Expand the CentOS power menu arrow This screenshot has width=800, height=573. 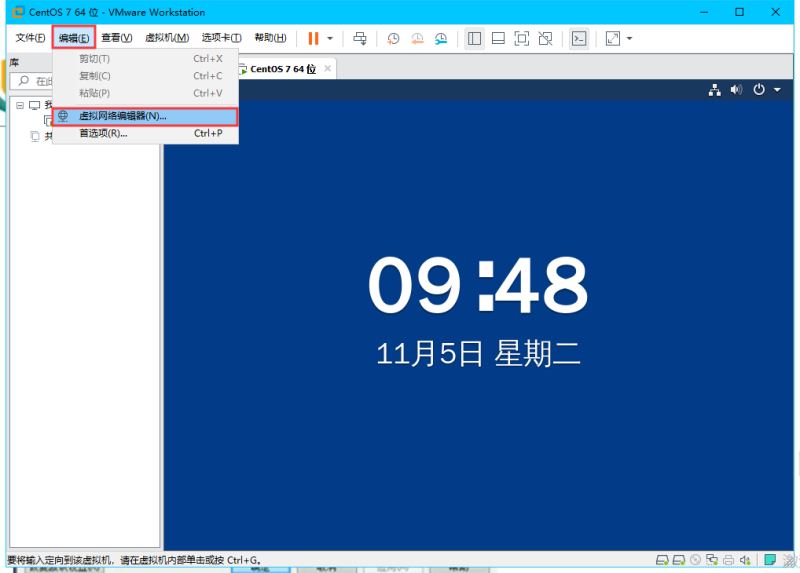click(777, 89)
